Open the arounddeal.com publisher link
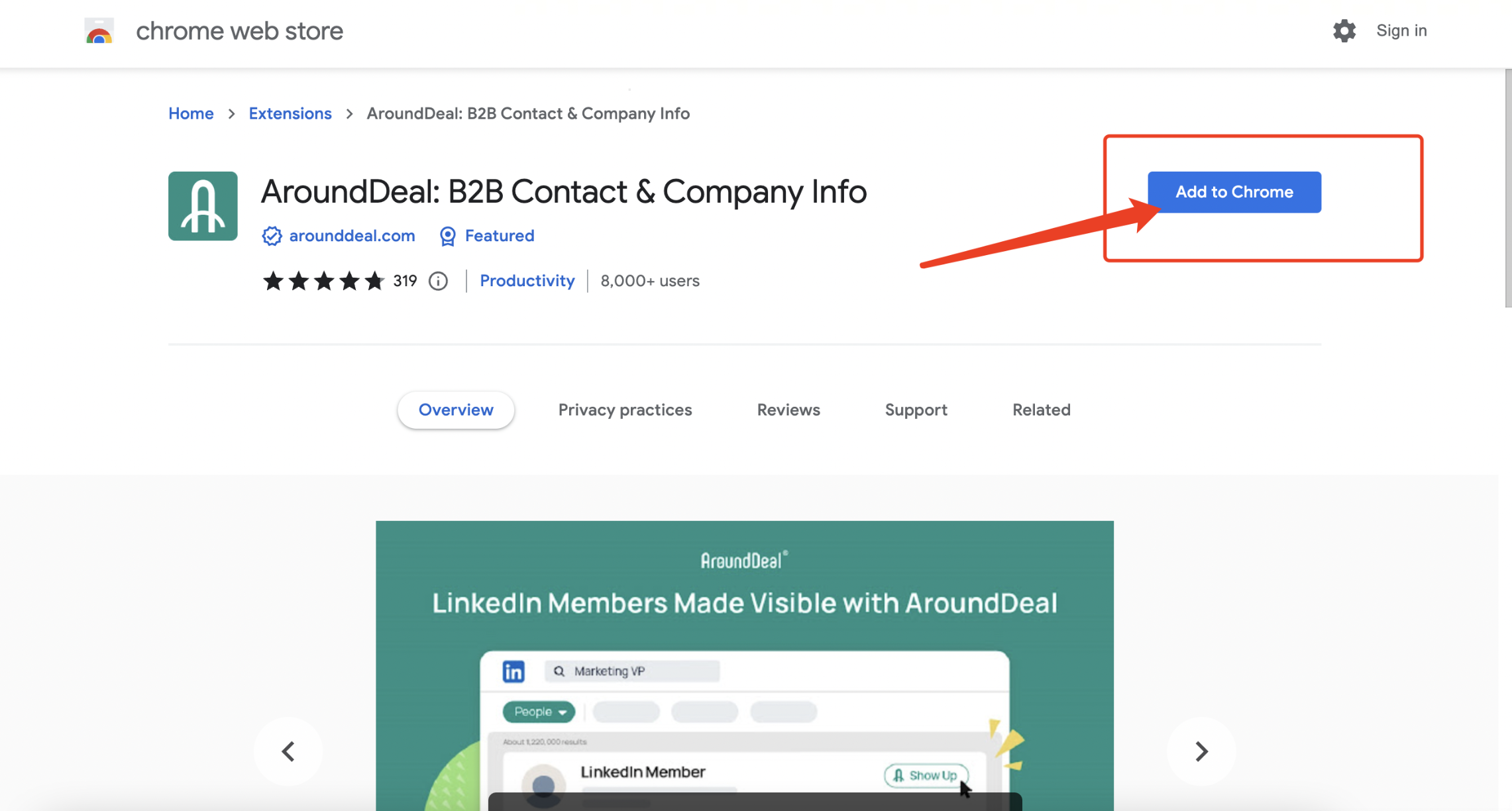The height and width of the screenshot is (811, 1512). click(x=352, y=236)
